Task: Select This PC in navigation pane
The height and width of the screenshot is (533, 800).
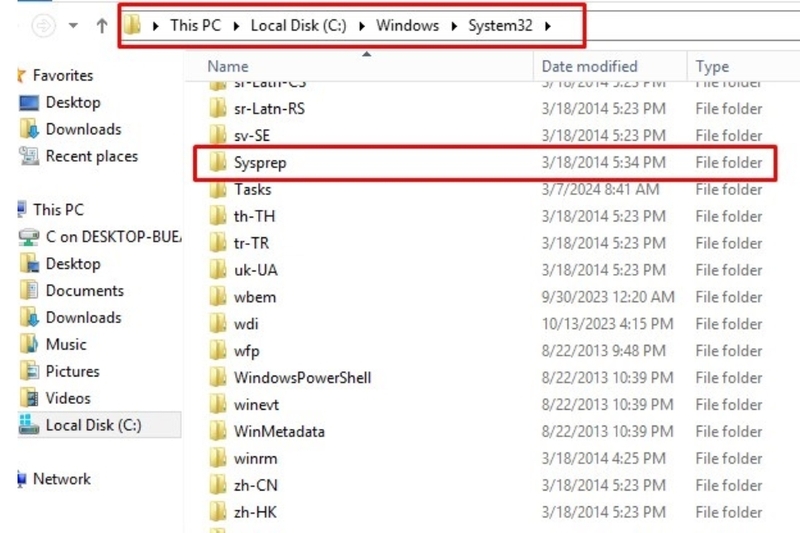Action: (58, 210)
